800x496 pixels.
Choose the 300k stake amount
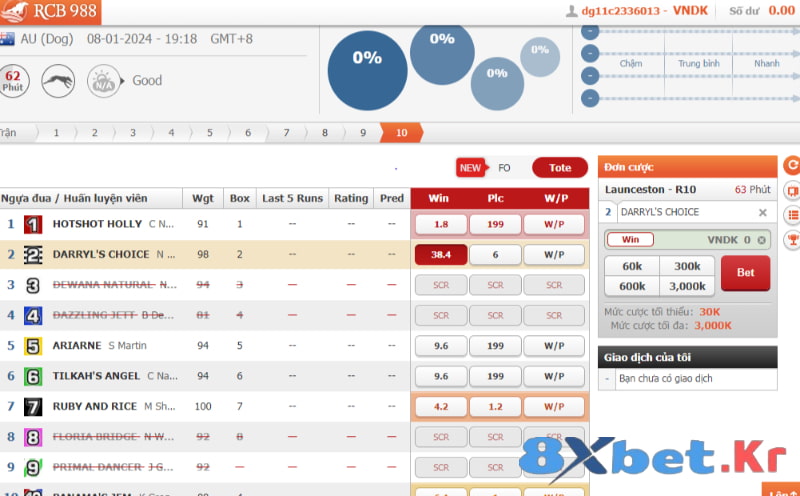(687, 266)
